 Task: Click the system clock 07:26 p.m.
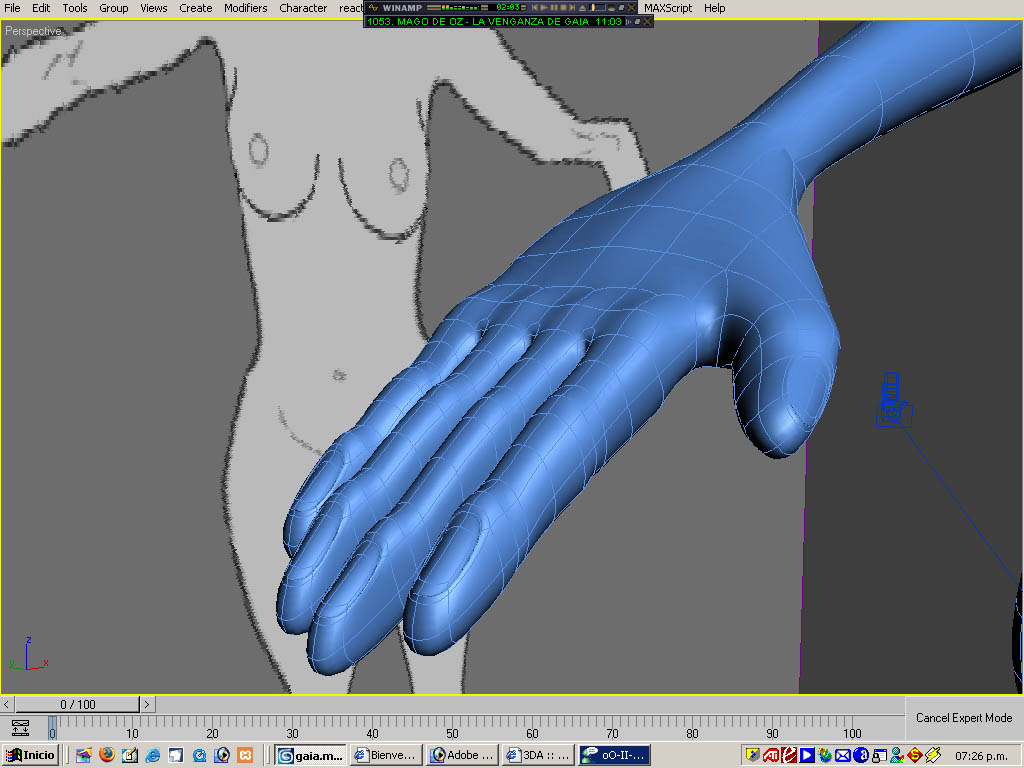click(x=981, y=756)
